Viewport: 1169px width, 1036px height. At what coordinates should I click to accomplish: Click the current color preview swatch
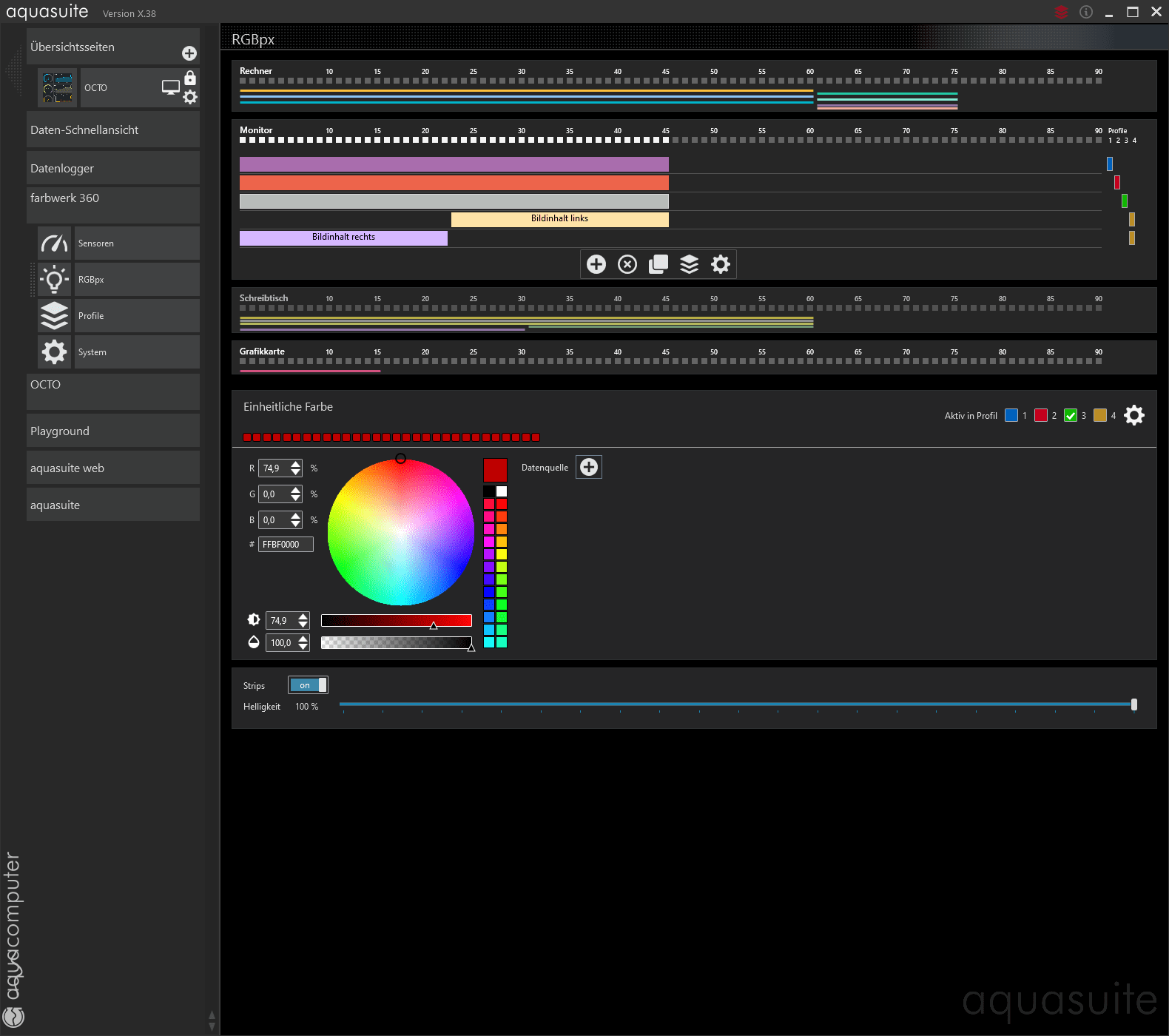(x=495, y=470)
